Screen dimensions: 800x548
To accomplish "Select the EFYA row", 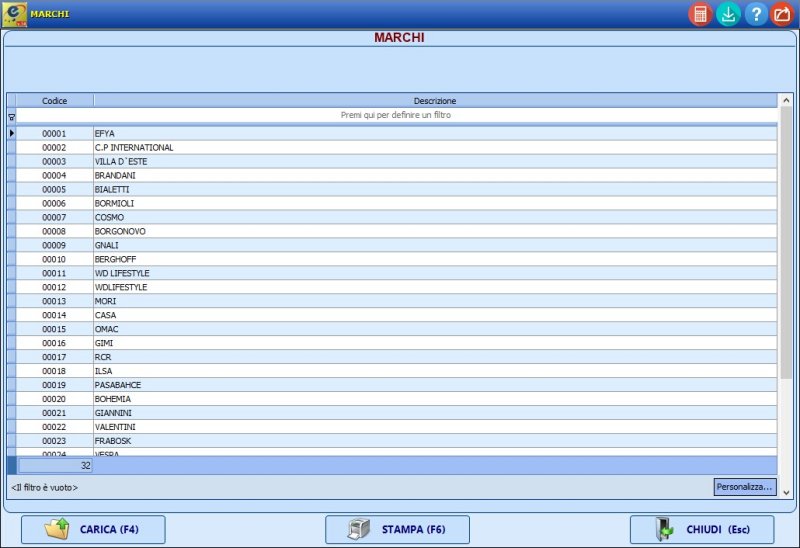I will (x=396, y=133).
